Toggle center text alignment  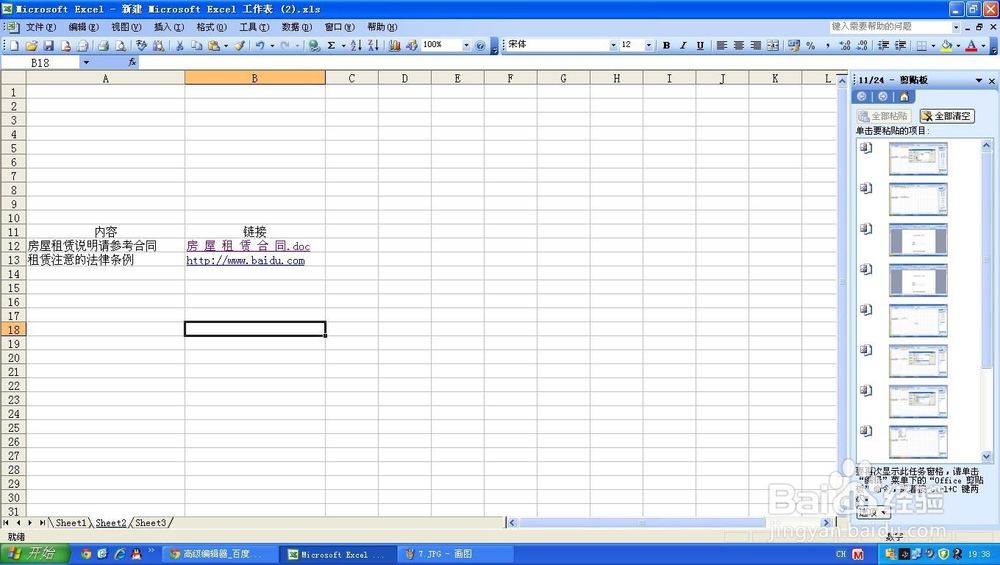coord(739,45)
